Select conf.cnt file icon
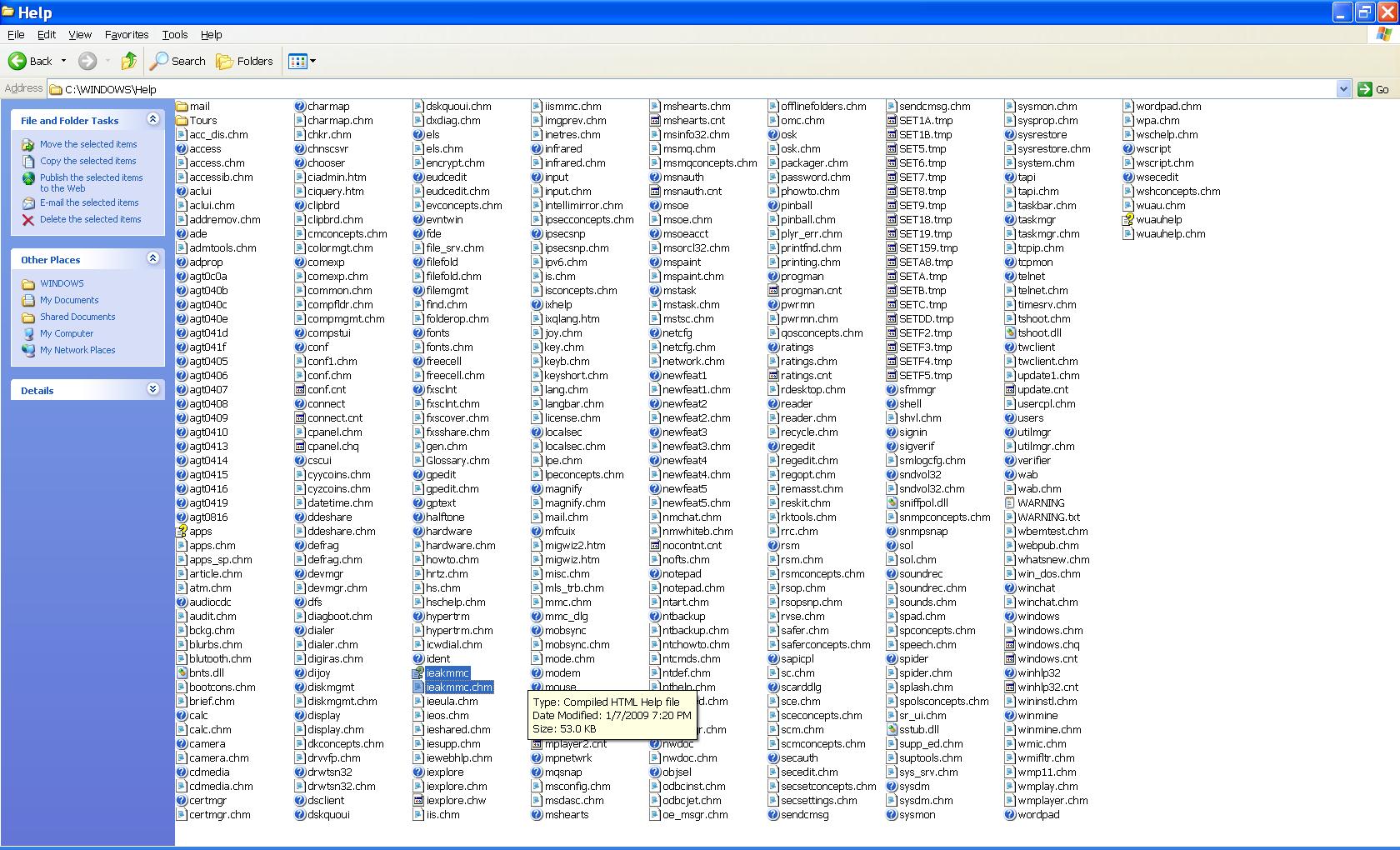This screenshot has height=850, width=1400. 300,389
